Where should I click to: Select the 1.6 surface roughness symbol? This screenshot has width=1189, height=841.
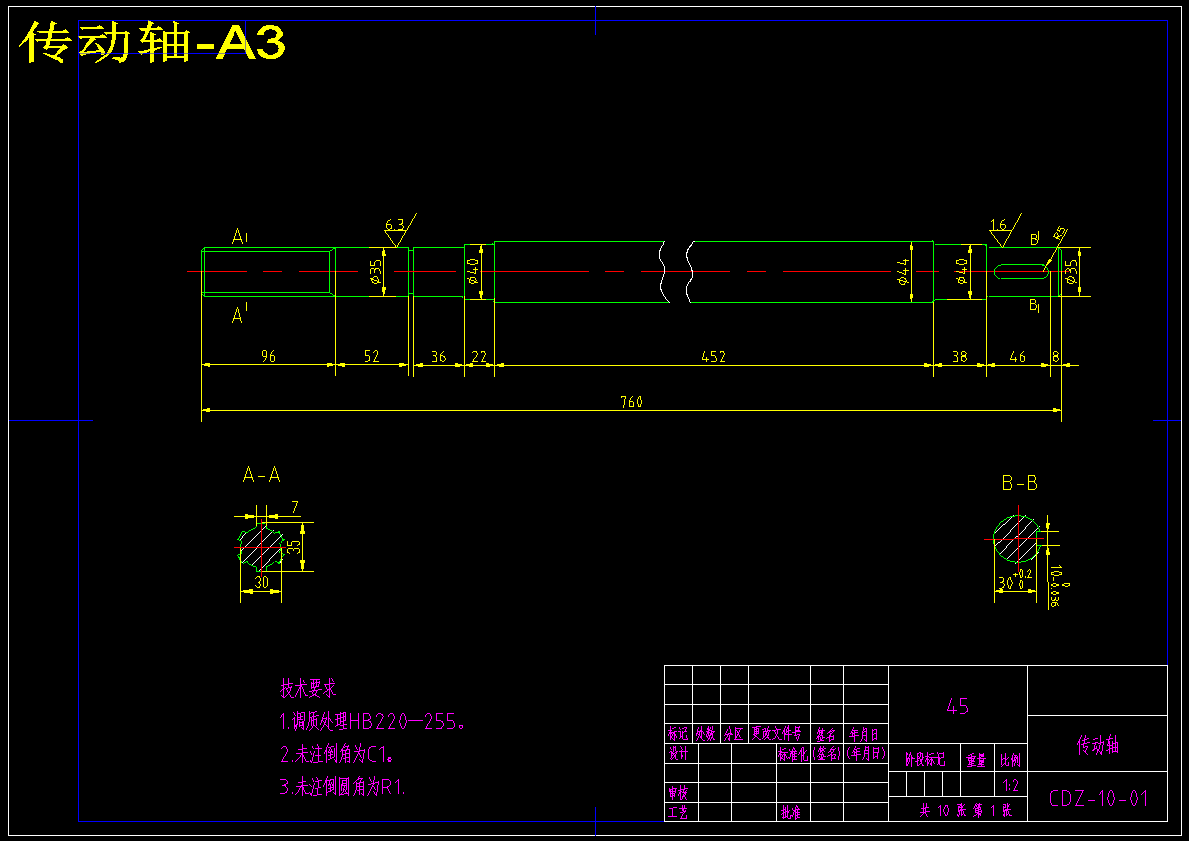pos(1005,230)
